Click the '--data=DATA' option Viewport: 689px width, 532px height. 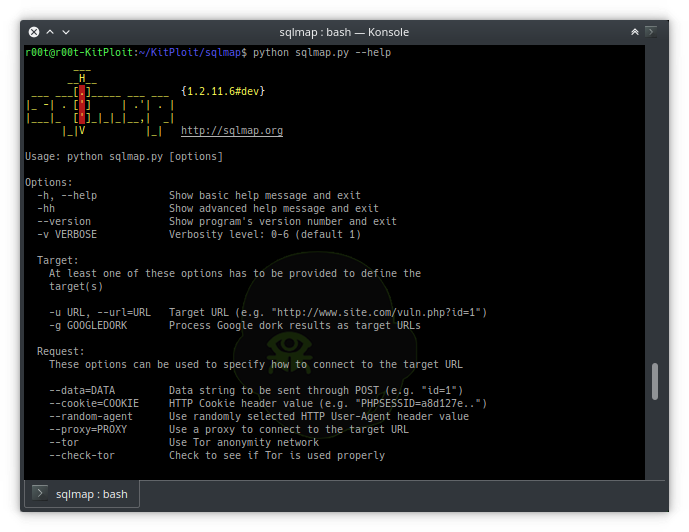click(x=82, y=391)
